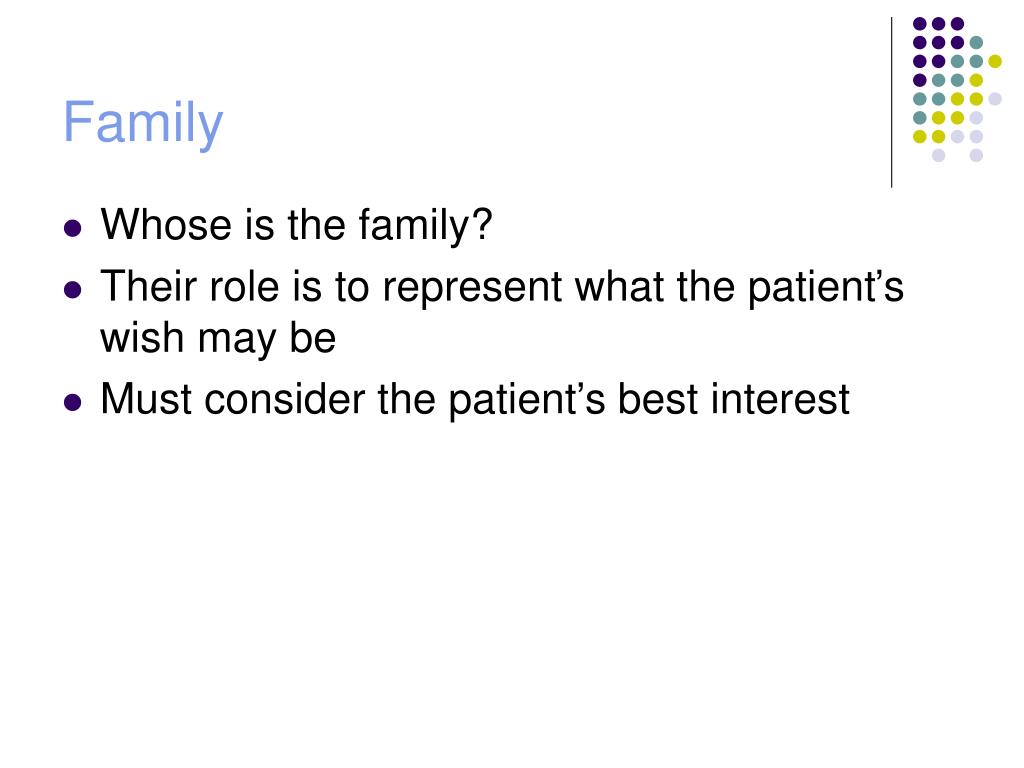Click "patient's" in the "Their role" bullet
The height and width of the screenshot is (768, 1024).
click(825, 288)
